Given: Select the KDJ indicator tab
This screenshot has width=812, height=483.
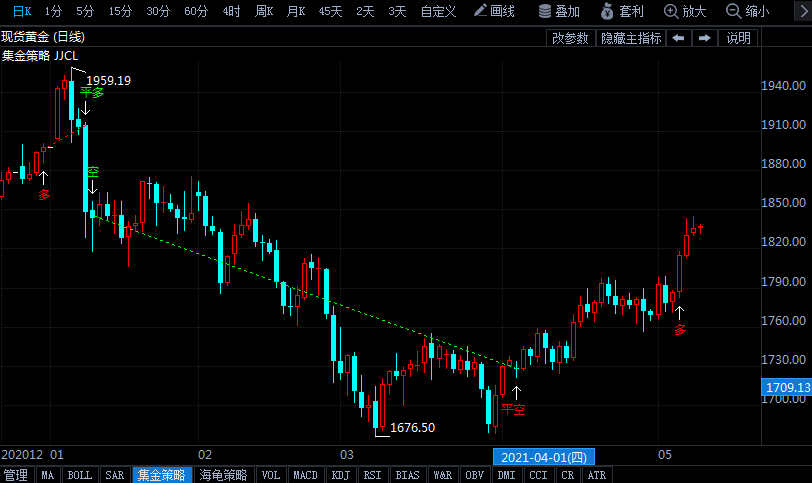Looking at the screenshot, I should click(x=341, y=475).
